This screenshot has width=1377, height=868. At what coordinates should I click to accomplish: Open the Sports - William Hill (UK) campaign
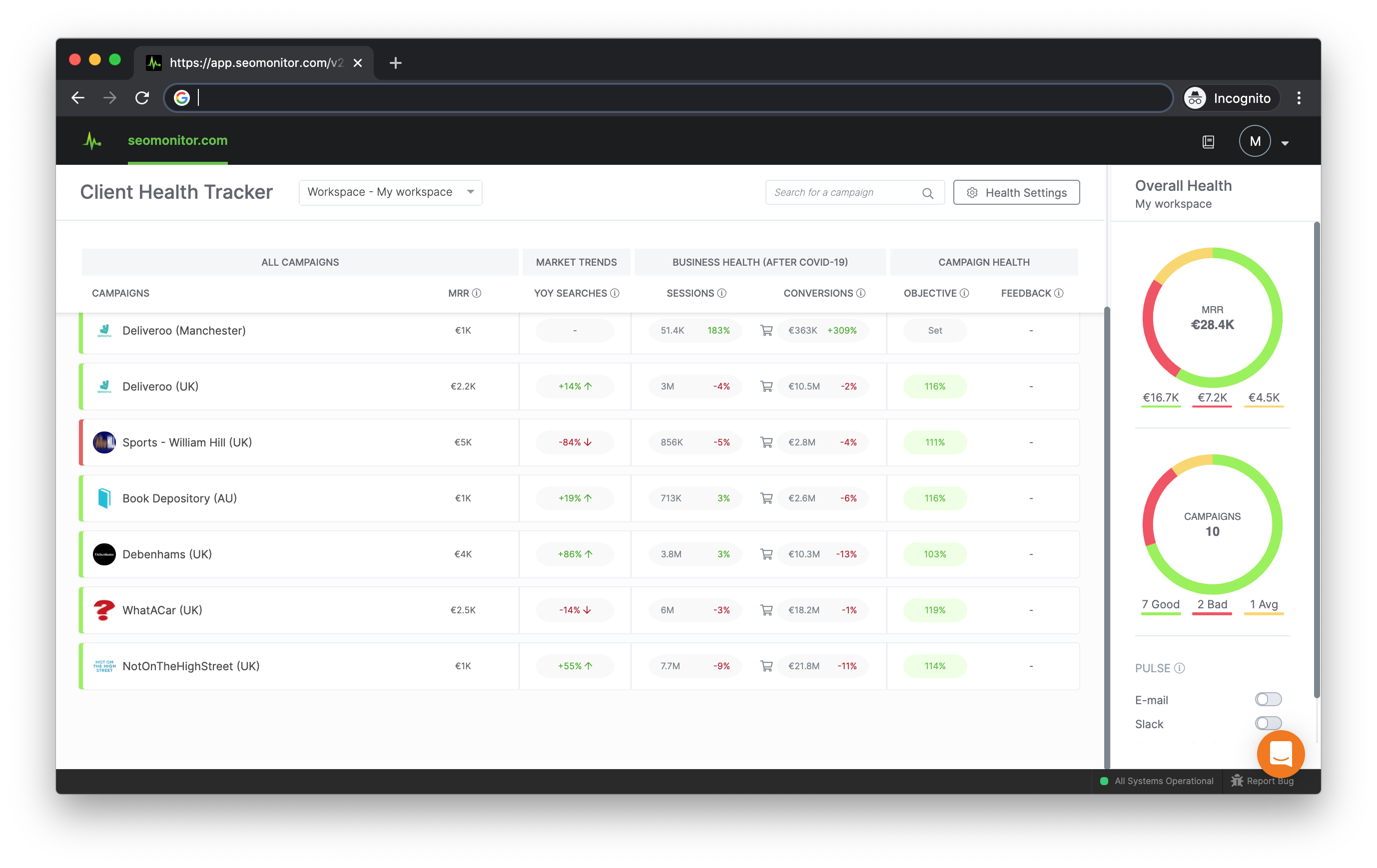pyautogui.click(x=187, y=442)
